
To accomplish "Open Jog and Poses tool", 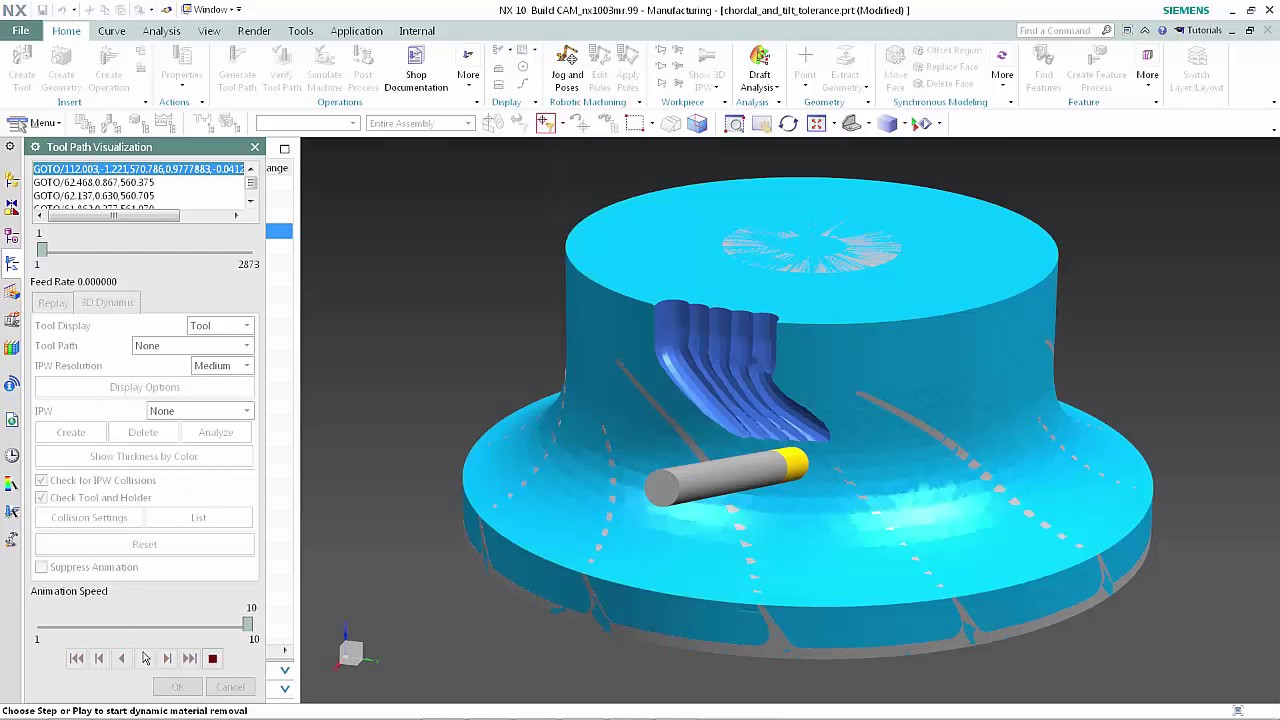I will coord(567,69).
